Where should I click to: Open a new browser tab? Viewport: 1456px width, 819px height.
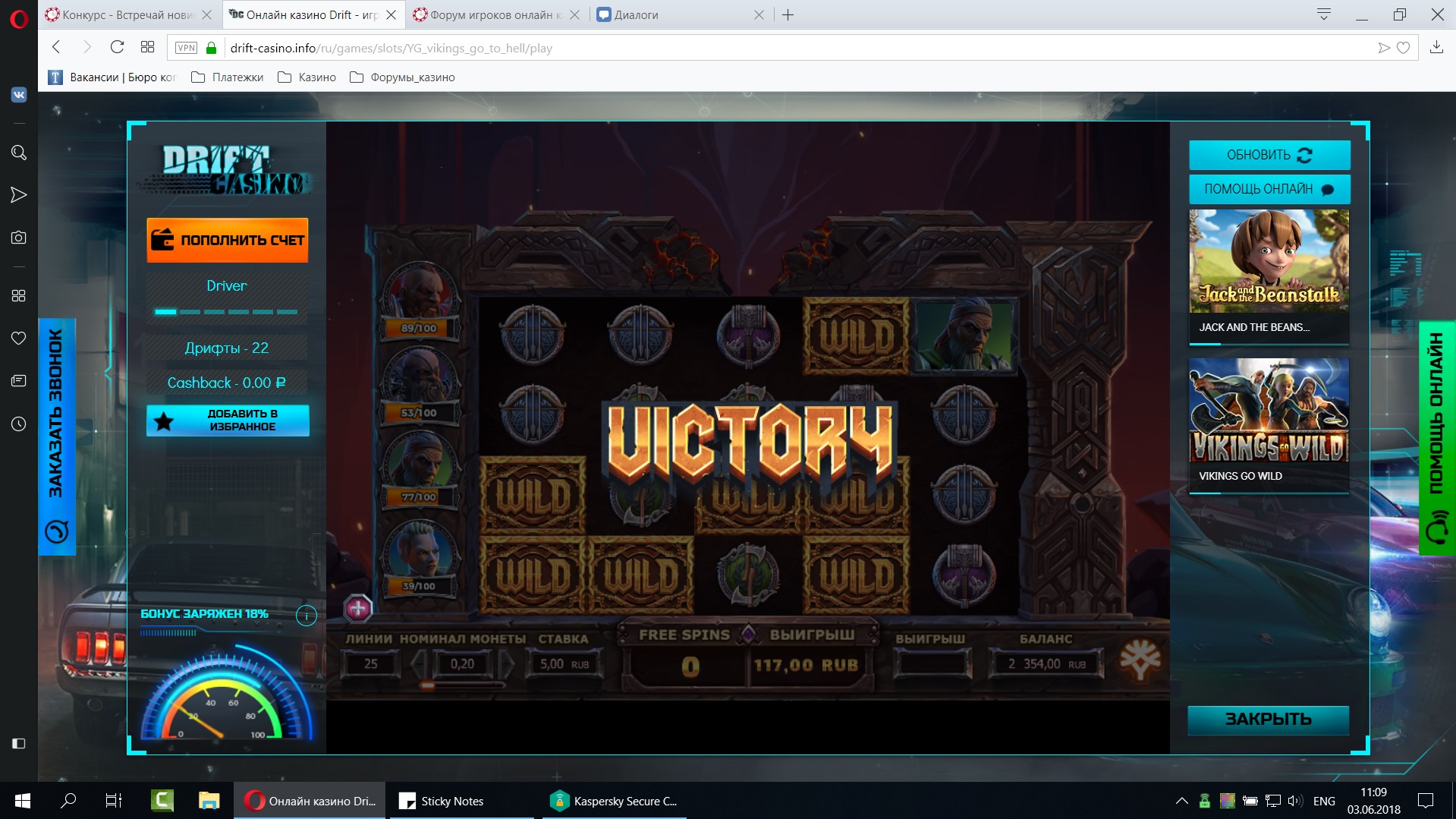(788, 14)
